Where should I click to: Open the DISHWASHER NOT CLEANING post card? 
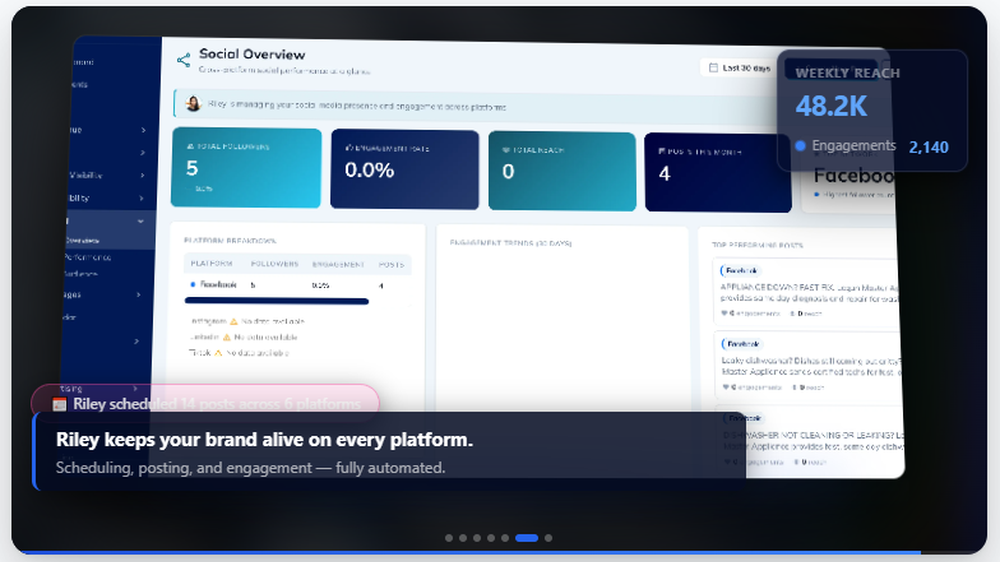811,440
